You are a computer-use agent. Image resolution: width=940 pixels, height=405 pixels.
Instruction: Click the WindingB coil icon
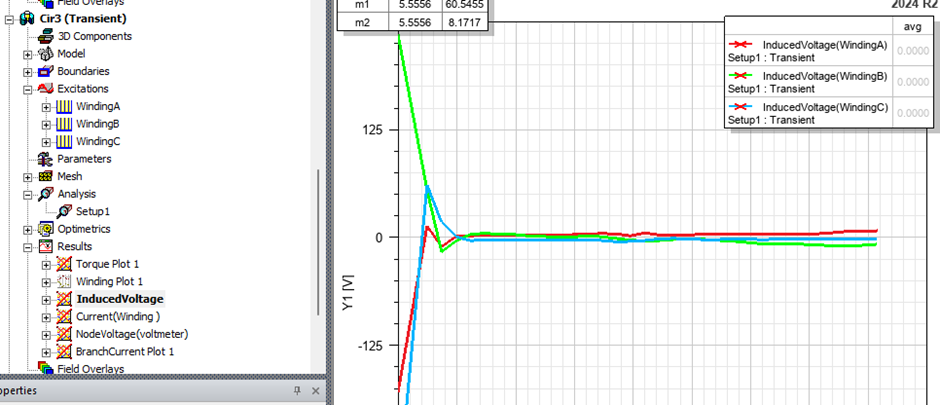(x=64, y=124)
